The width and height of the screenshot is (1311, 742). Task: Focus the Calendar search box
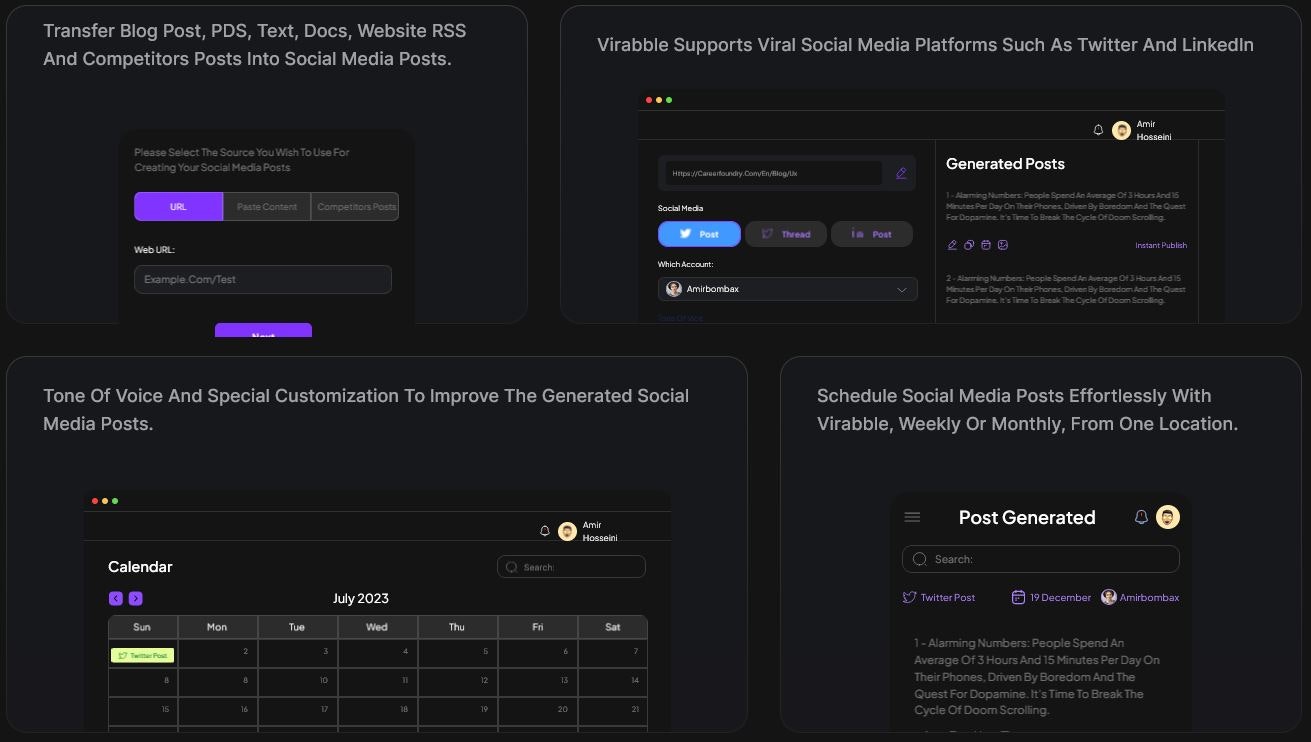coord(571,567)
